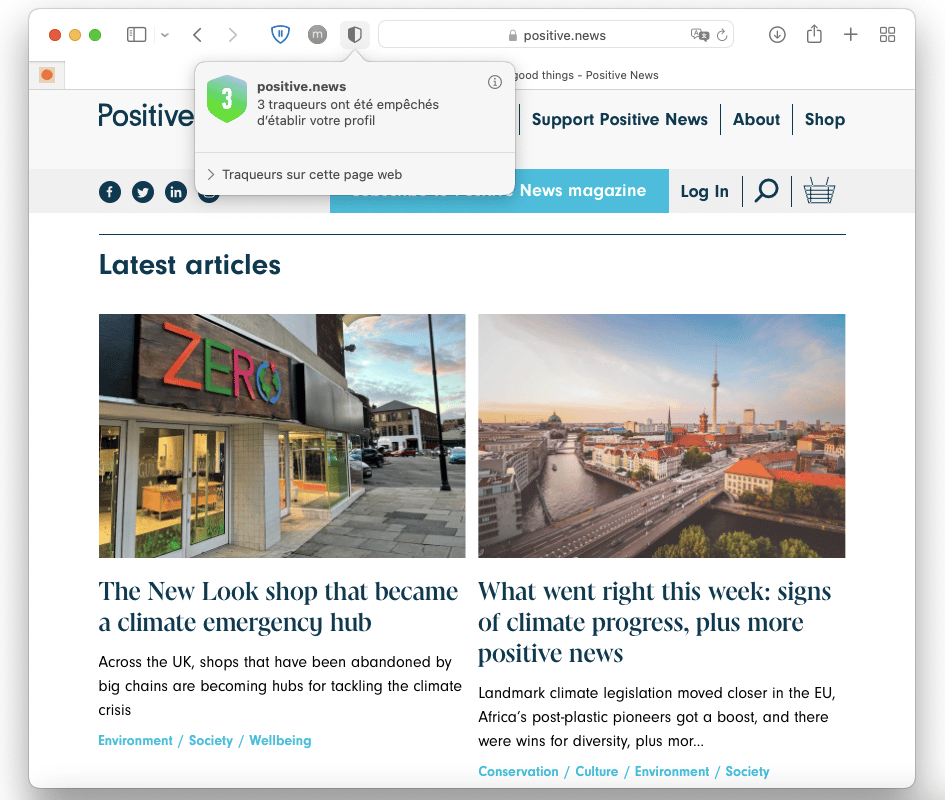Open the ZERO shop article thumbnail
945x800 pixels.
point(282,435)
